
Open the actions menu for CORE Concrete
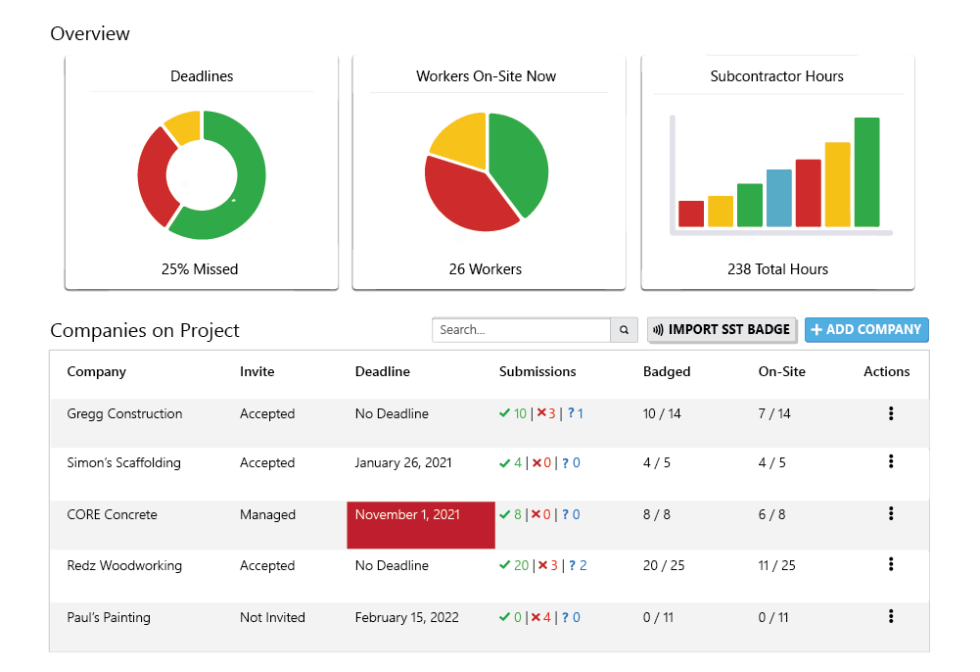(891, 514)
